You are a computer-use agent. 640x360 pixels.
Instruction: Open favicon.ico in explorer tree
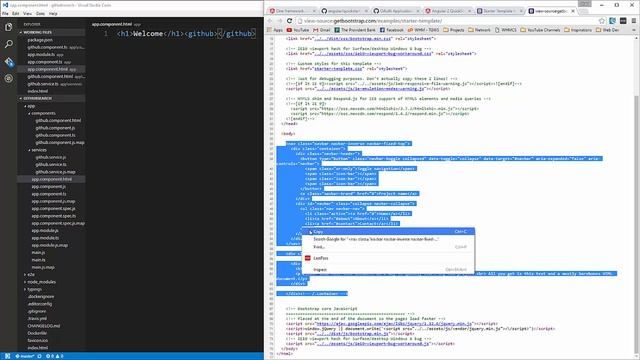pyautogui.click(x=38, y=340)
